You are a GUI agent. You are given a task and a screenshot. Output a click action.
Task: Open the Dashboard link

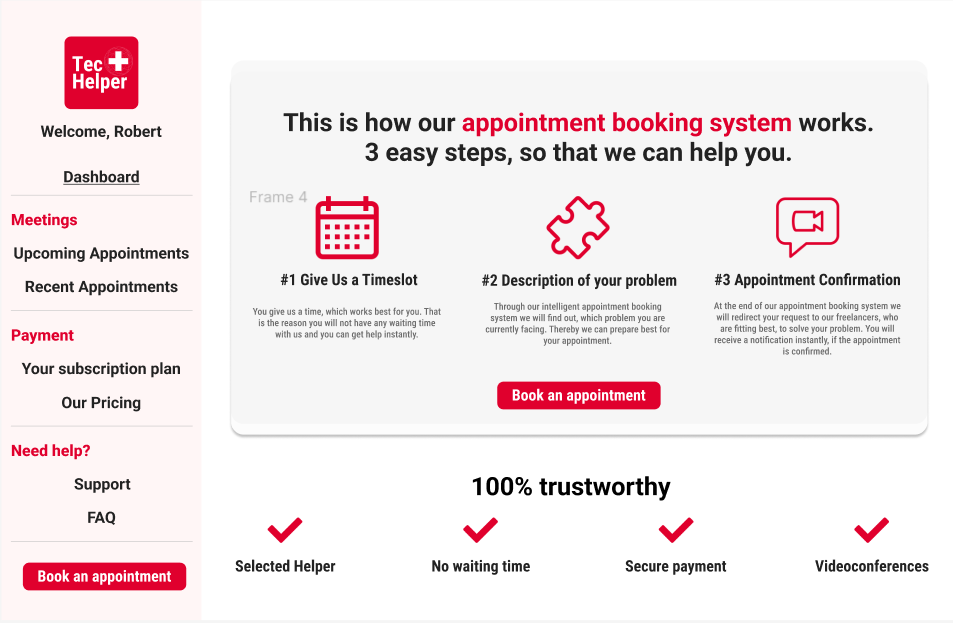click(101, 177)
